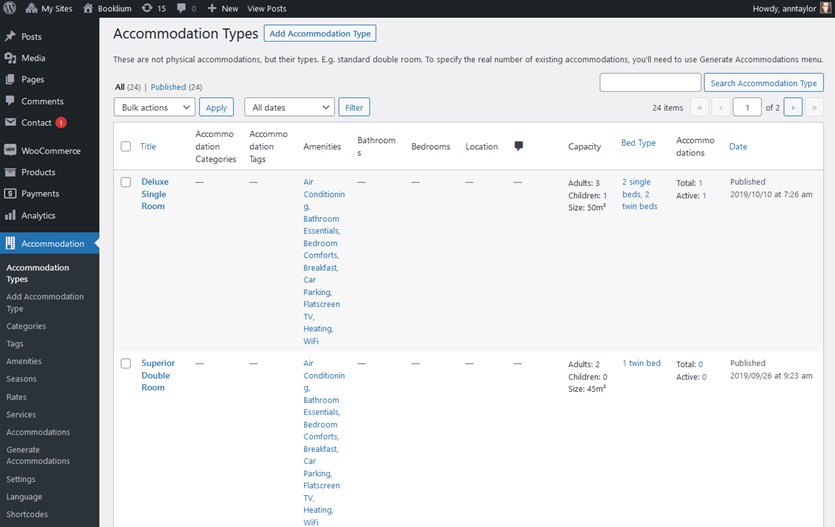The width and height of the screenshot is (835, 527).
Task: Open the 15 pending updates
Action: [154, 9]
